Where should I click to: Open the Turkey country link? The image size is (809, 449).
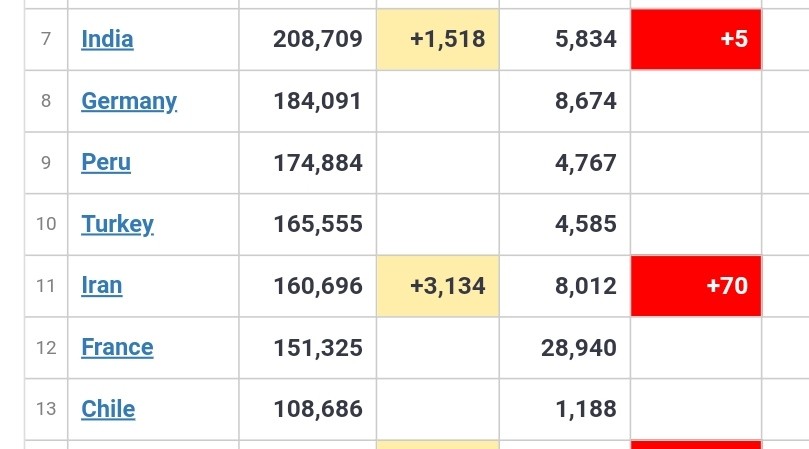click(117, 224)
